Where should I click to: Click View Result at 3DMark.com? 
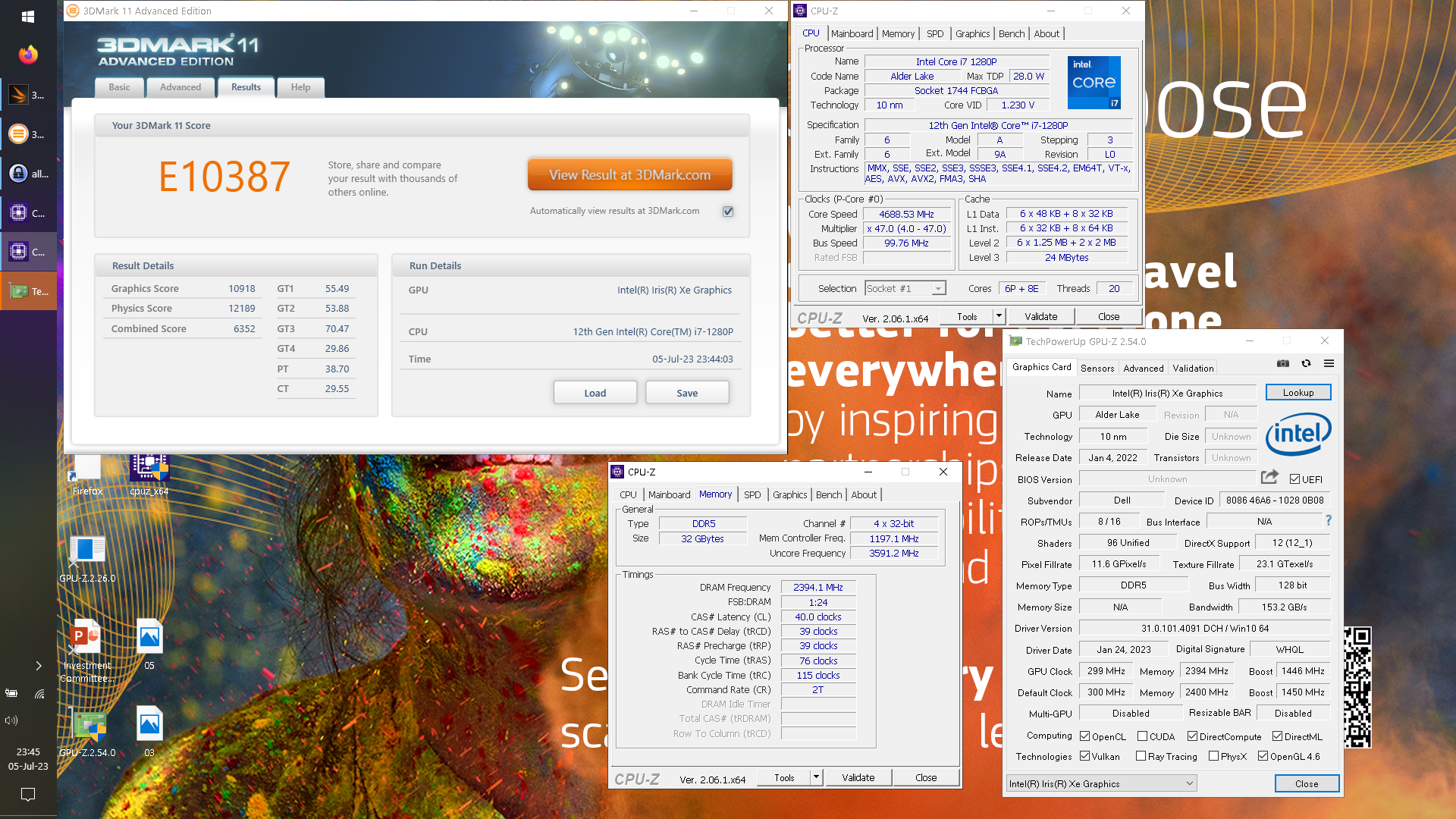tap(630, 175)
